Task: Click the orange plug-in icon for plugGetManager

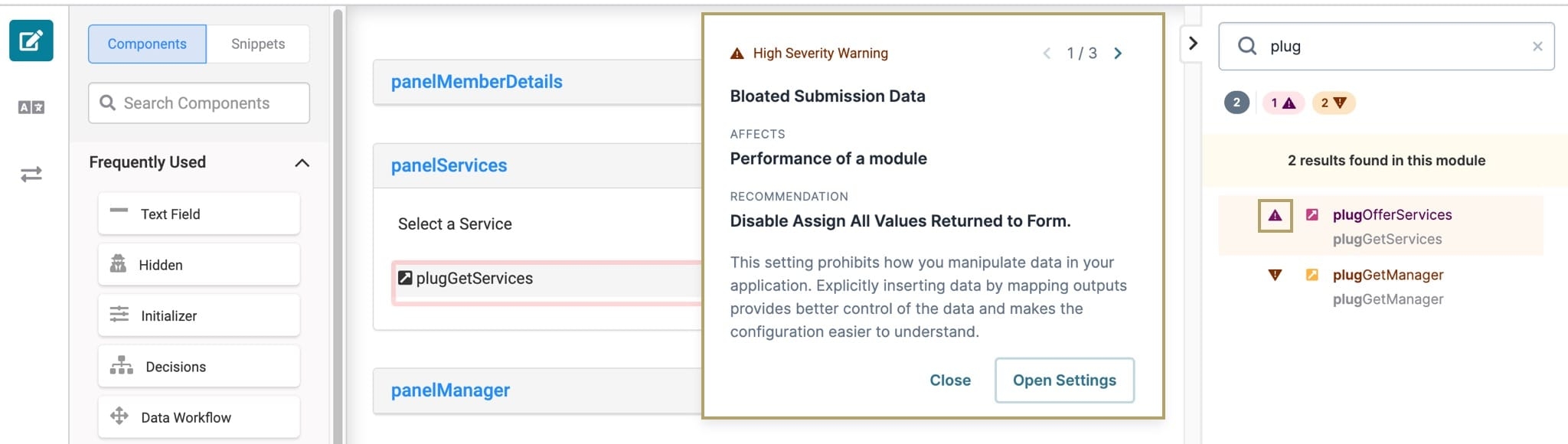Action: coord(1312,275)
